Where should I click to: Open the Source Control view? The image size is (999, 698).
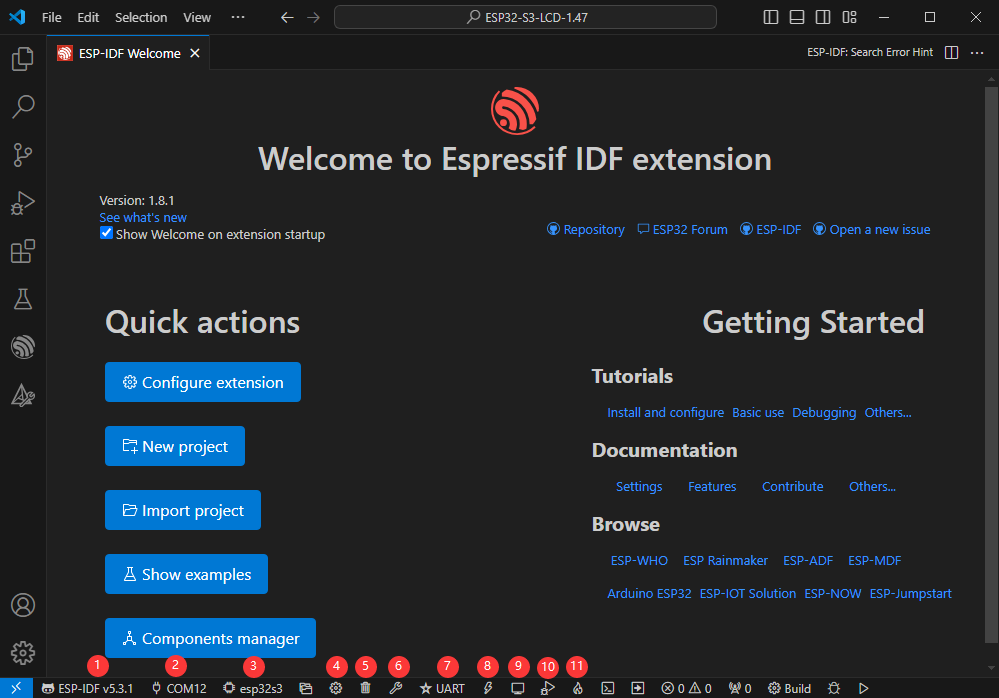click(22, 154)
